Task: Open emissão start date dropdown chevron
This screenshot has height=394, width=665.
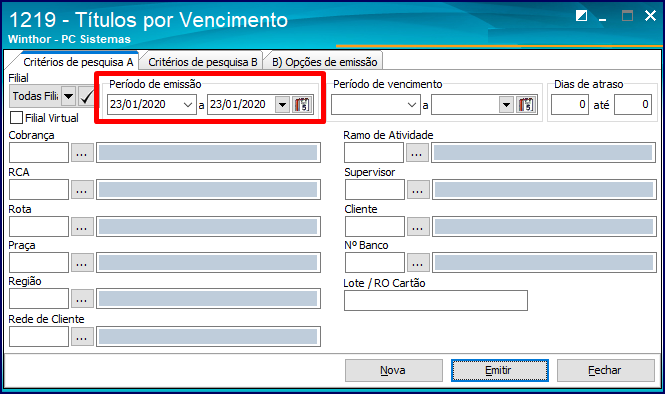Action: [x=188, y=104]
